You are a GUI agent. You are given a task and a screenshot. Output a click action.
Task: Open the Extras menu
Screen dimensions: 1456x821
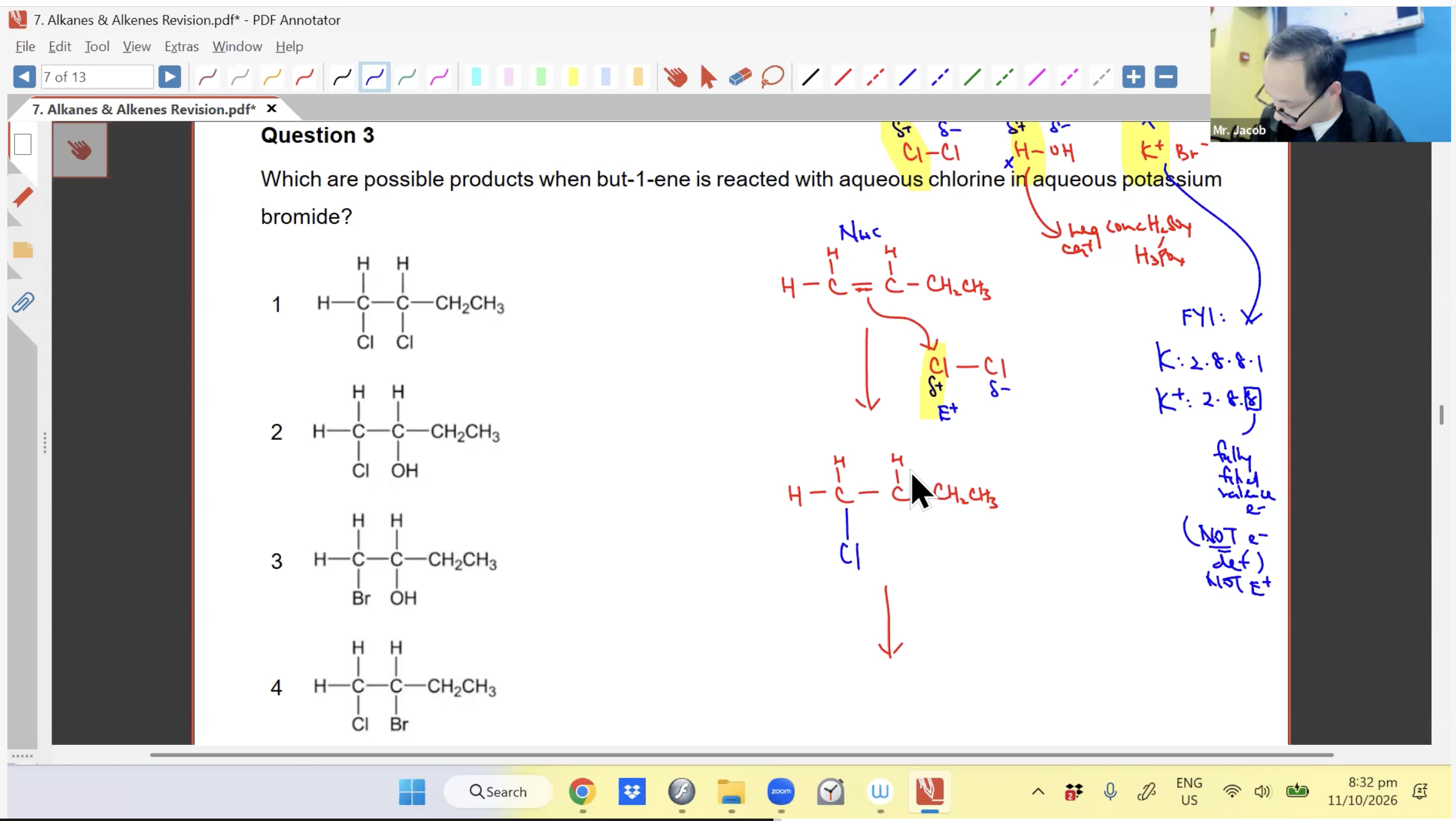182,47
